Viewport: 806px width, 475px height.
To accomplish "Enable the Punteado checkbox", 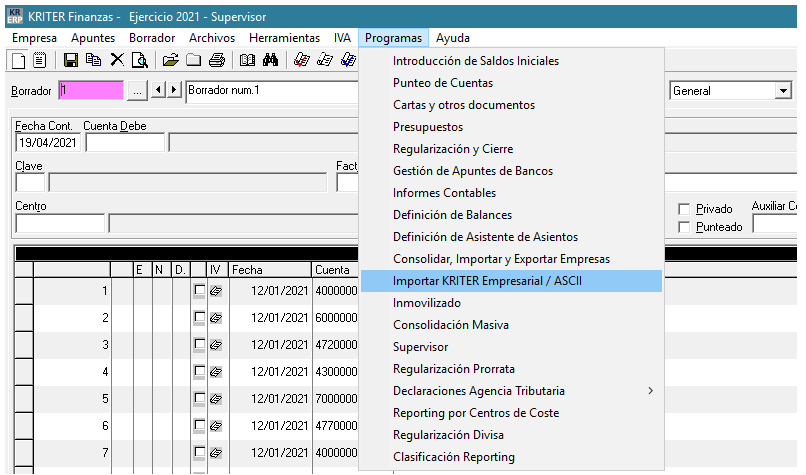I will 684,227.
